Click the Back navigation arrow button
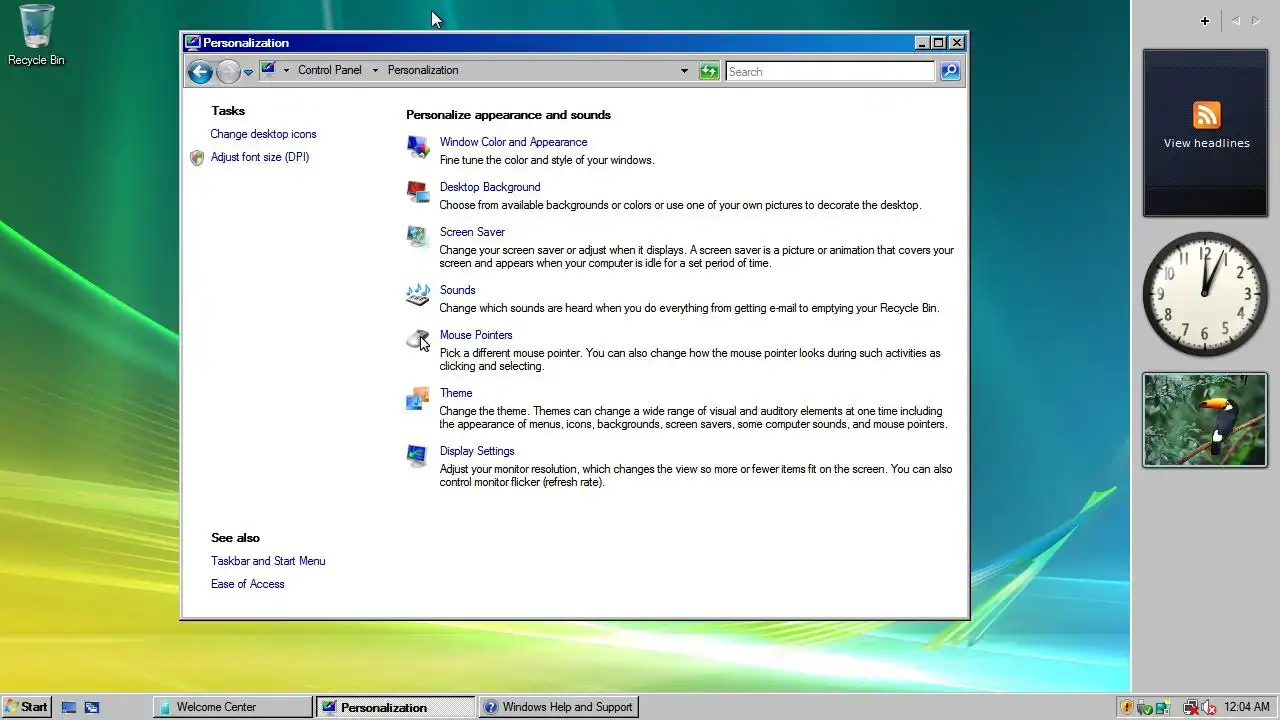The width and height of the screenshot is (1280, 720). [x=200, y=71]
